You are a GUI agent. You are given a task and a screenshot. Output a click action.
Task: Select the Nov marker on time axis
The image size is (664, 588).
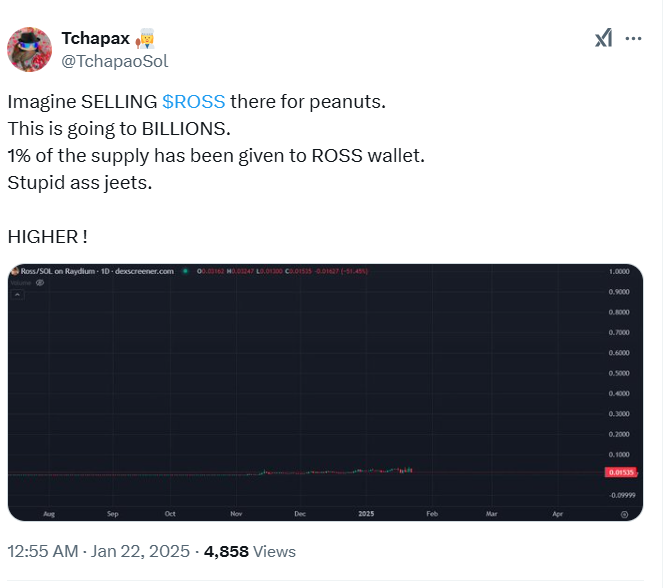coord(236,513)
